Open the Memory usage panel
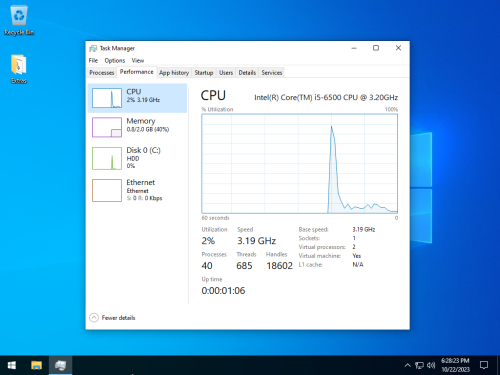500x375 pixels. click(x=137, y=127)
